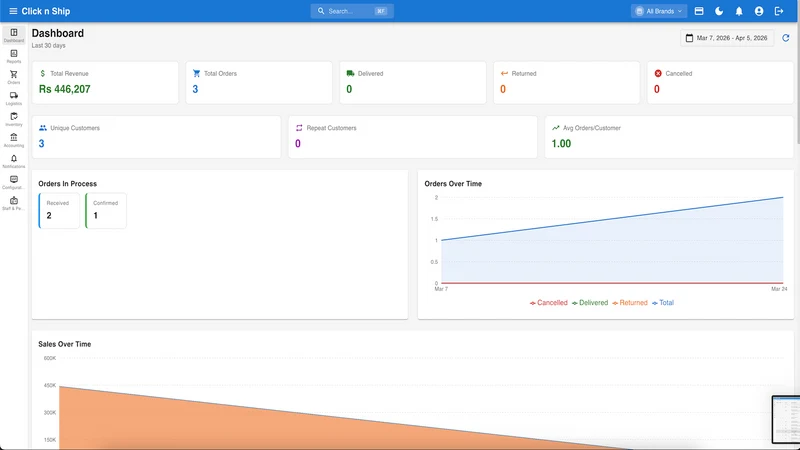This screenshot has width=800, height=450.
Task: Click the Repeat Customers icon
Action: point(299,128)
